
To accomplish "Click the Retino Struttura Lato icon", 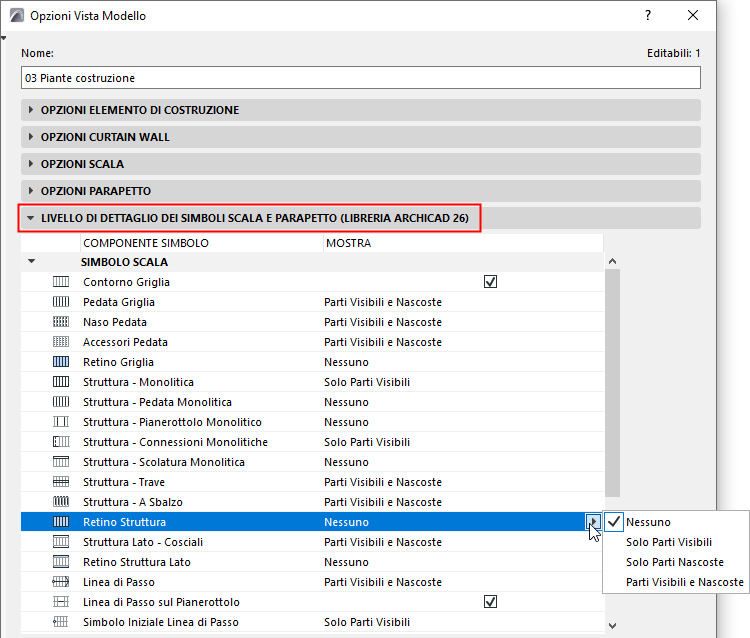I will pyautogui.click(x=61, y=561).
